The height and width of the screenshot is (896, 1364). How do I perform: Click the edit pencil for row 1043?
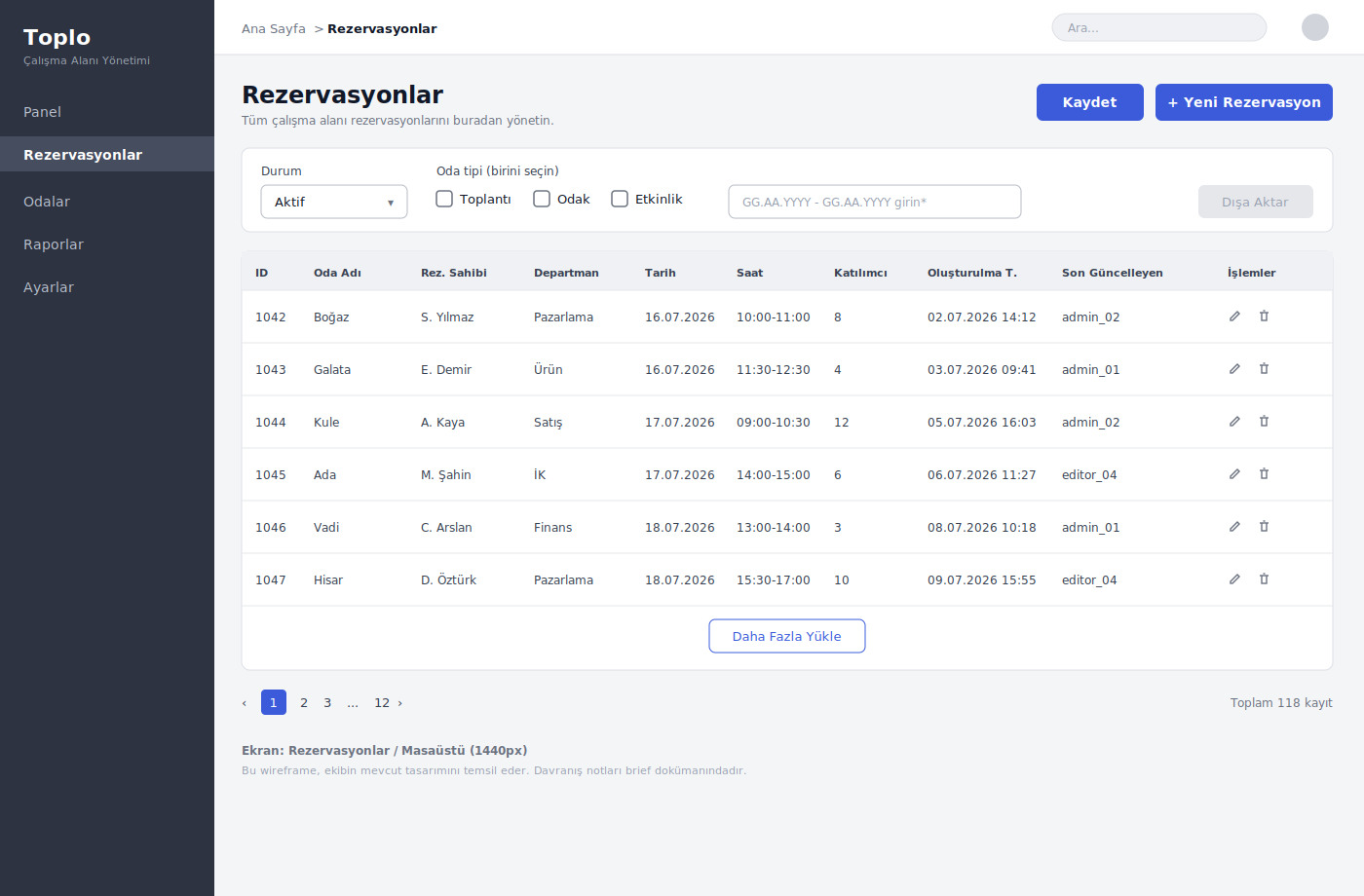1234,369
